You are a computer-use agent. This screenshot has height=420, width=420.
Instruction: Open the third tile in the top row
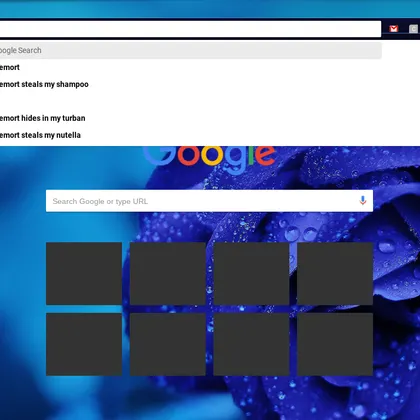(251, 274)
